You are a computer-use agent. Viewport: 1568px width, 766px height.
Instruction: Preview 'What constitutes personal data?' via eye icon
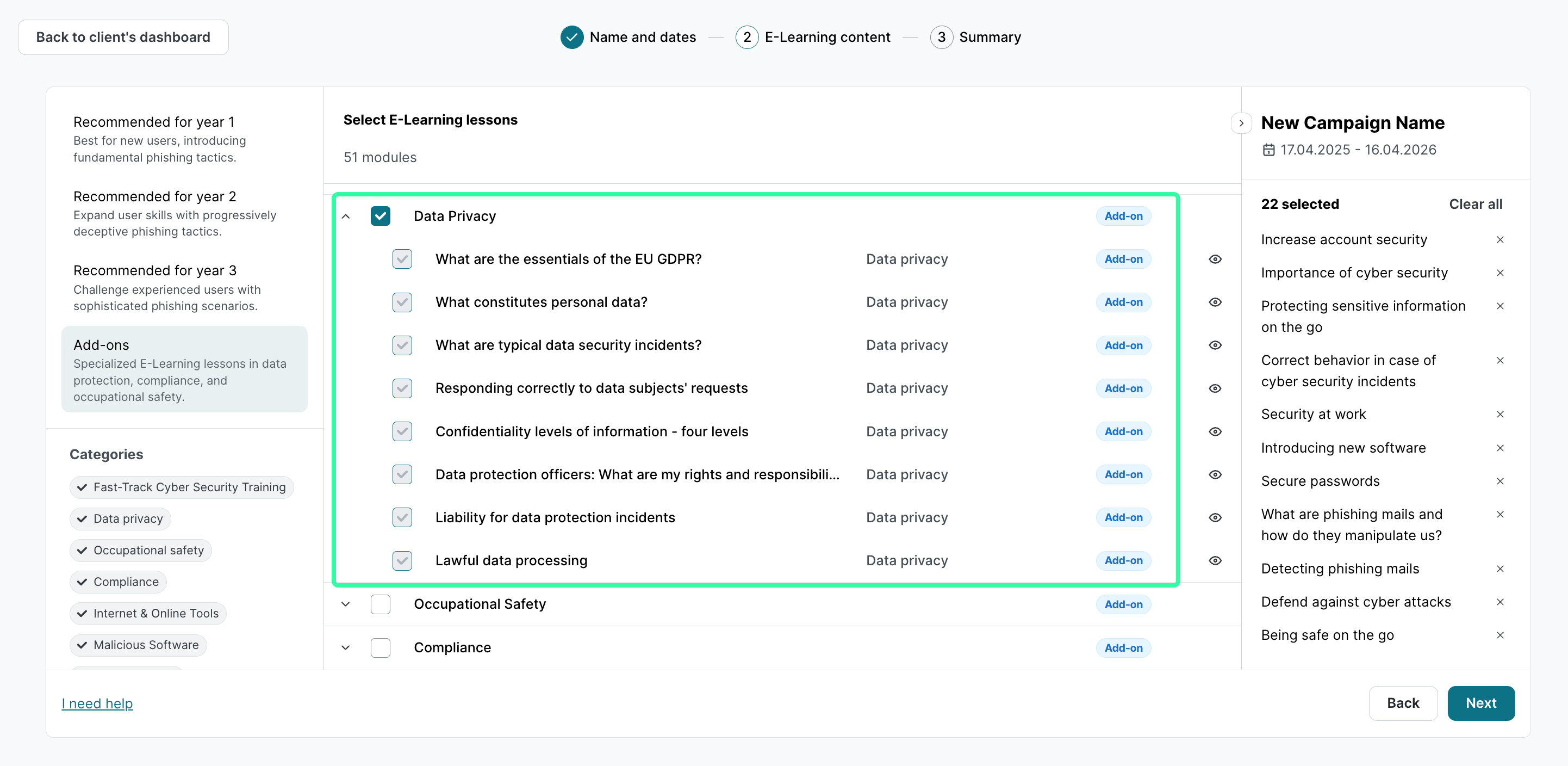pos(1215,302)
